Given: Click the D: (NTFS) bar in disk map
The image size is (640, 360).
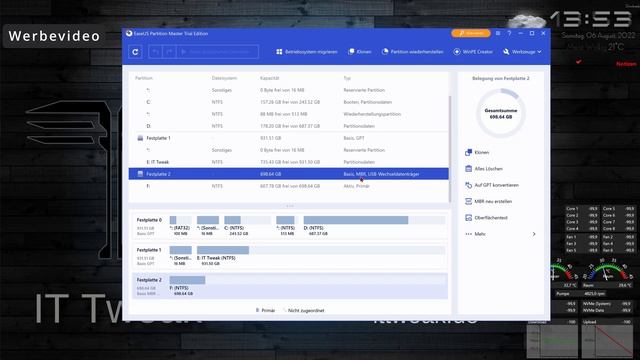Looking at the screenshot, I should pos(374,220).
